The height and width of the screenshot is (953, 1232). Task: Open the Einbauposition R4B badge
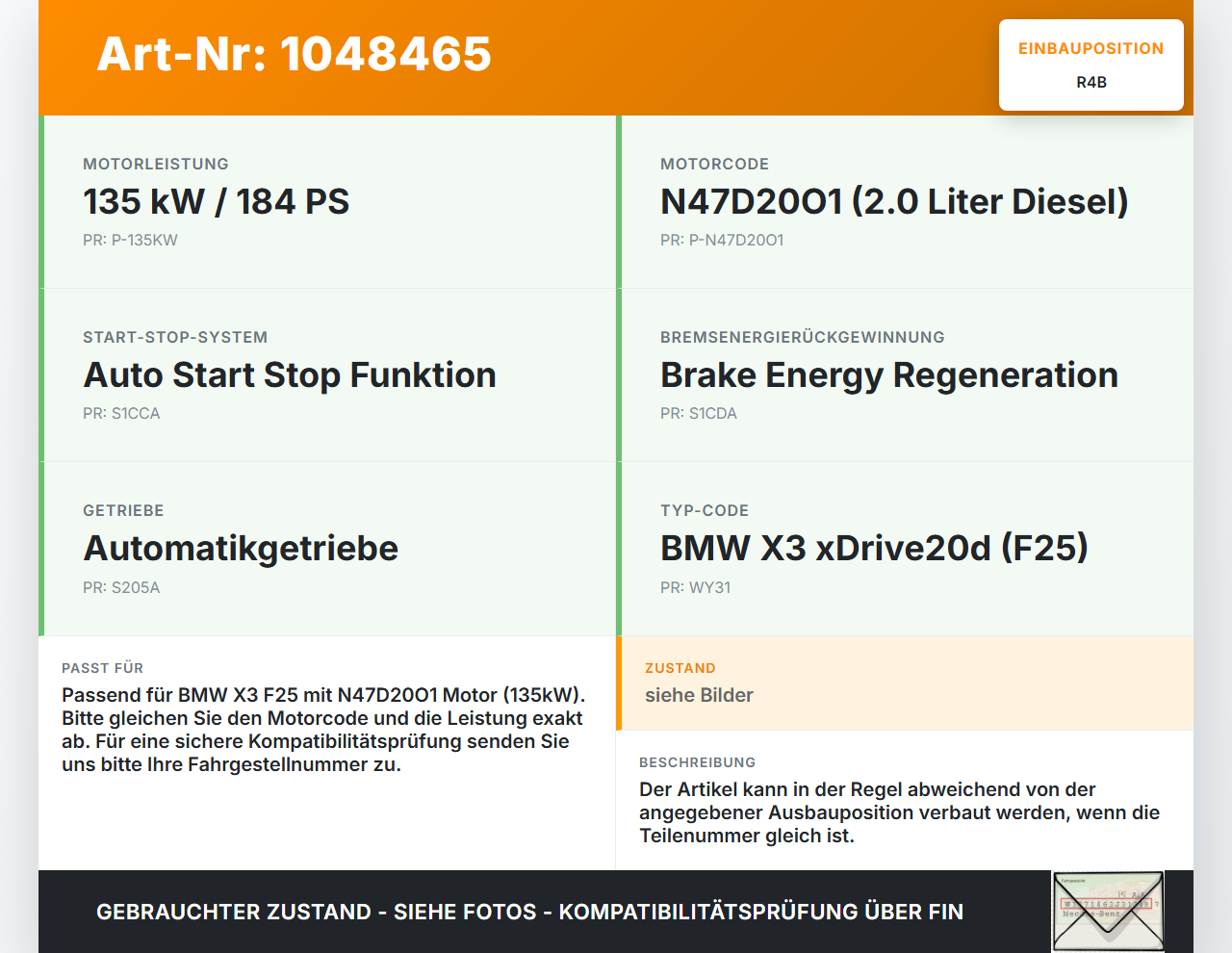(1091, 64)
